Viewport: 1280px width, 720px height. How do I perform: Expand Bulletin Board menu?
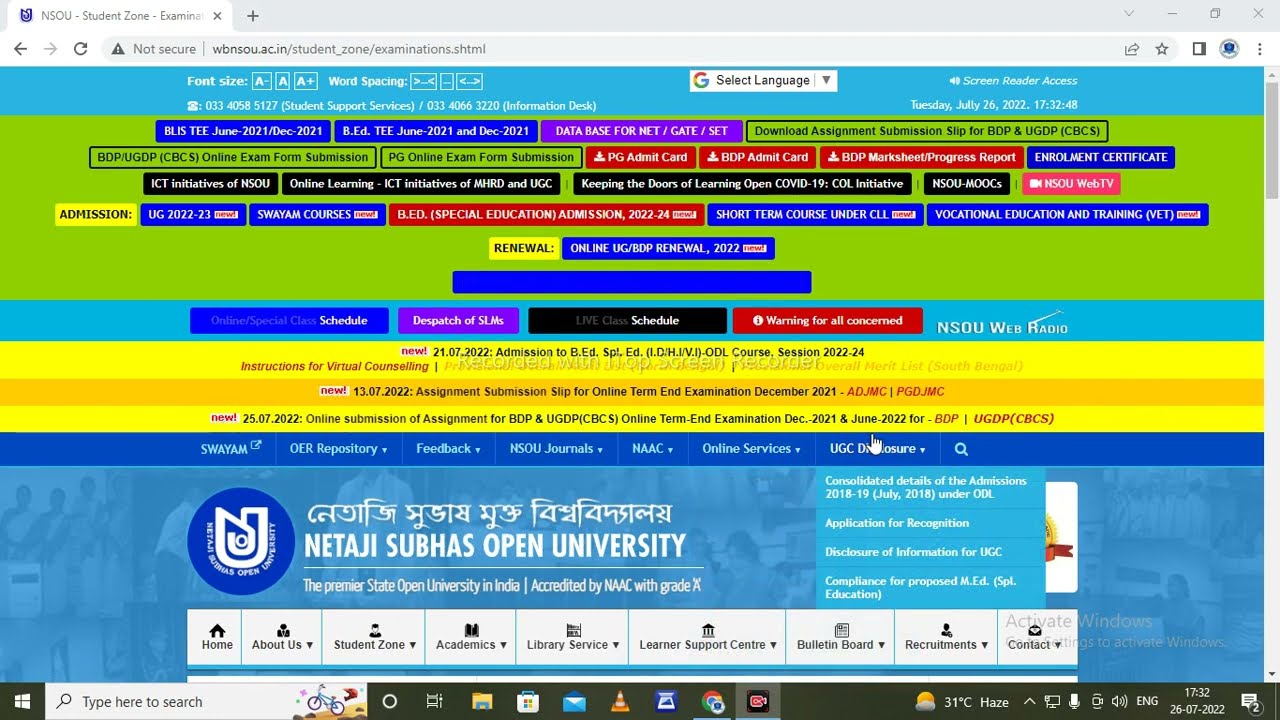[x=841, y=637]
